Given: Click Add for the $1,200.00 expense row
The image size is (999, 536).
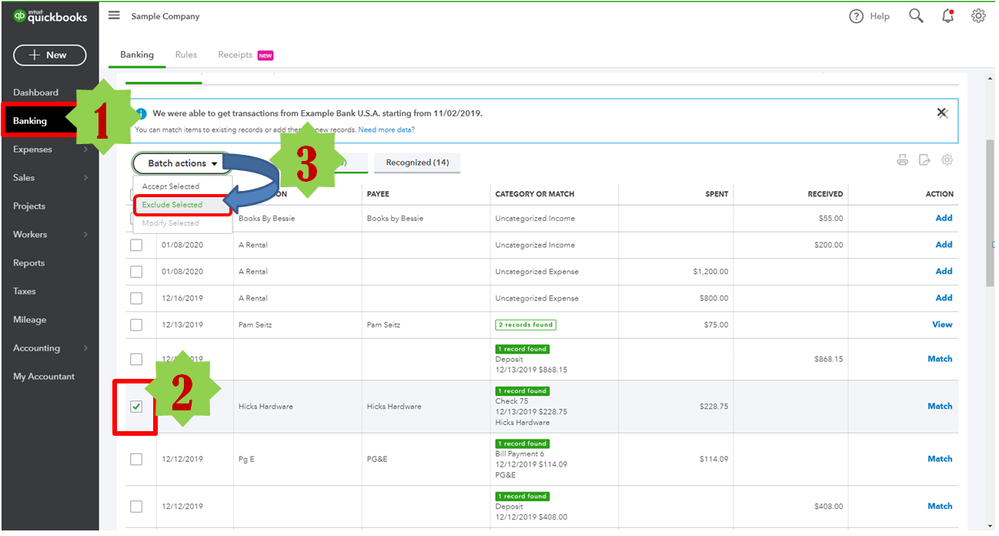Looking at the screenshot, I should 944,272.
